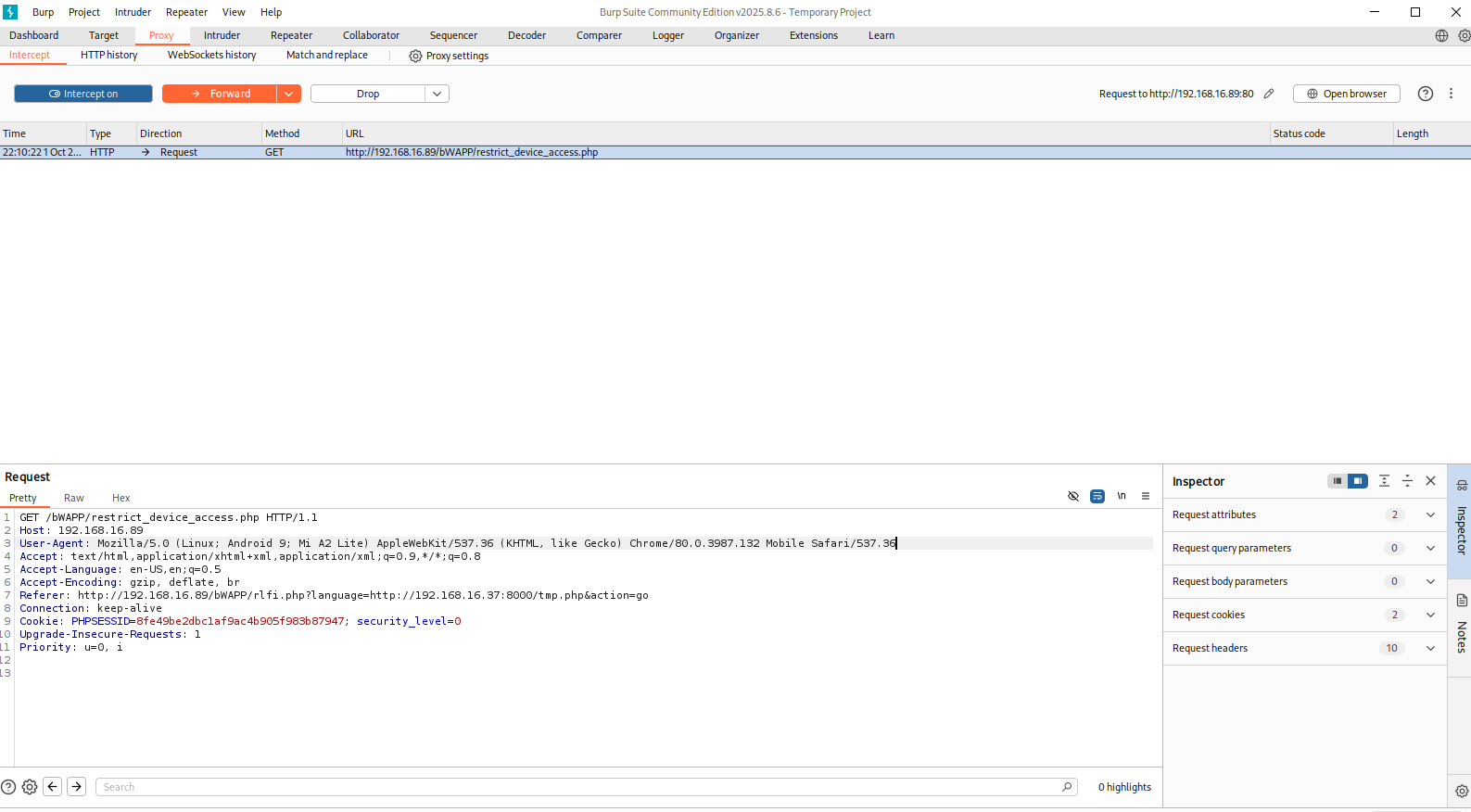Select the Pretty request view tab
The image size is (1471, 812).
pyautogui.click(x=23, y=498)
